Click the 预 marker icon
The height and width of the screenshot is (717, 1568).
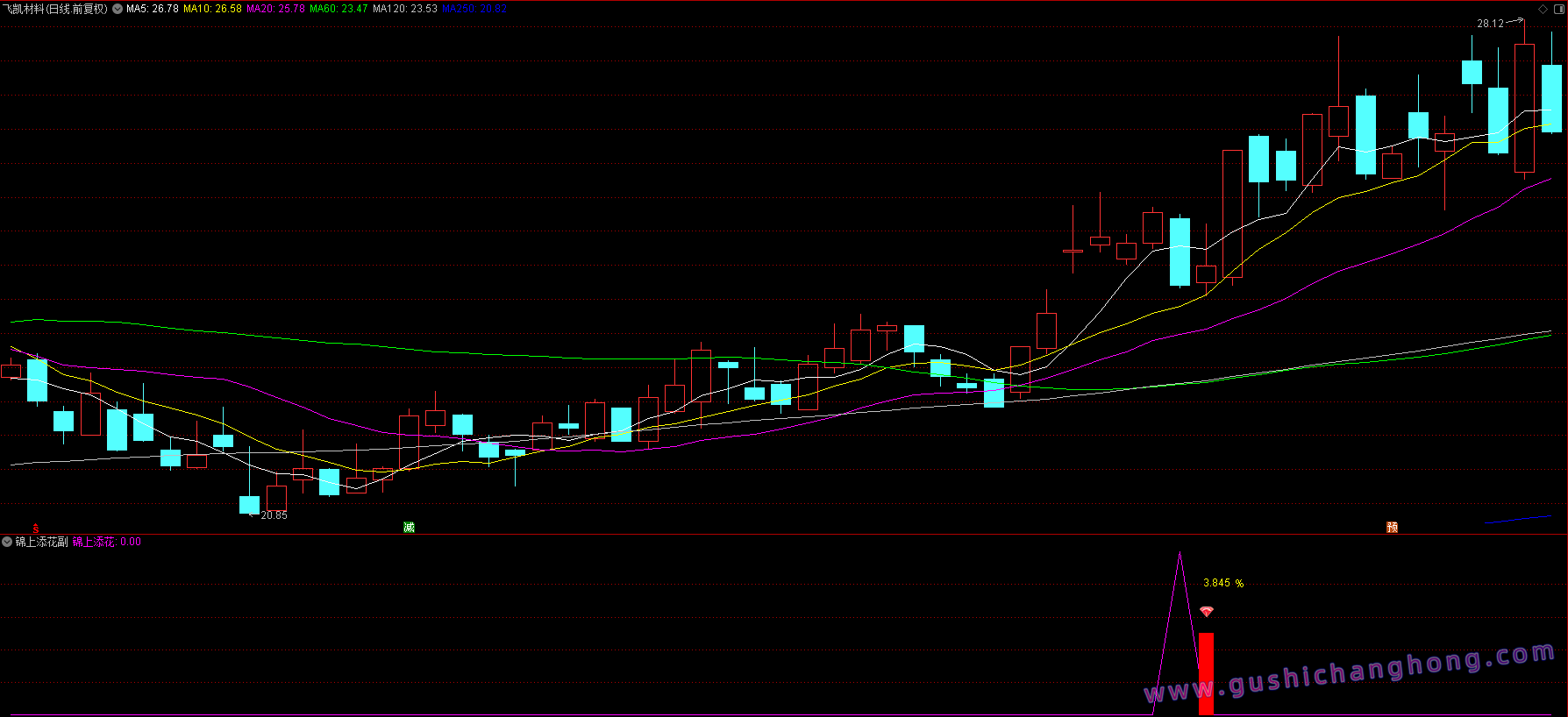pos(1392,527)
